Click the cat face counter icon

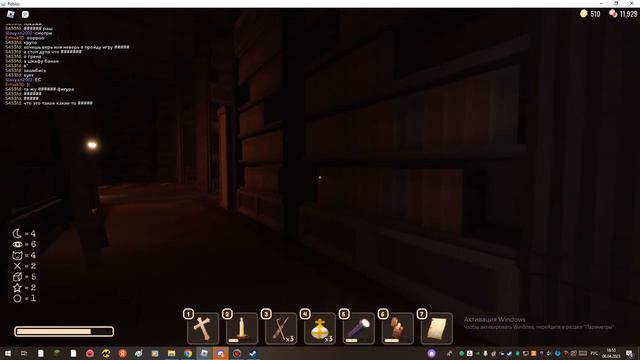pyautogui.click(x=17, y=255)
